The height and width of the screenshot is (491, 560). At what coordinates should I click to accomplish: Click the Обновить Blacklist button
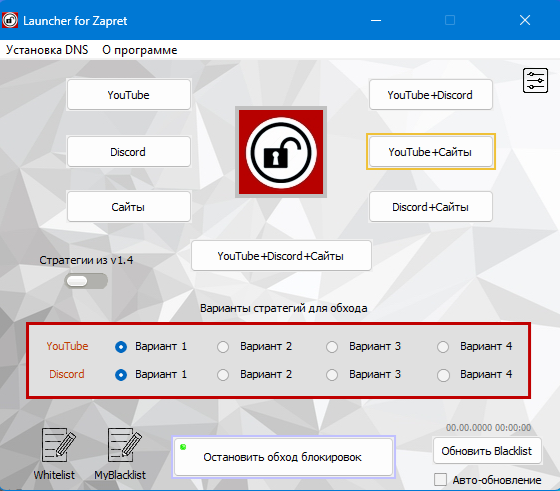pos(487,451)
